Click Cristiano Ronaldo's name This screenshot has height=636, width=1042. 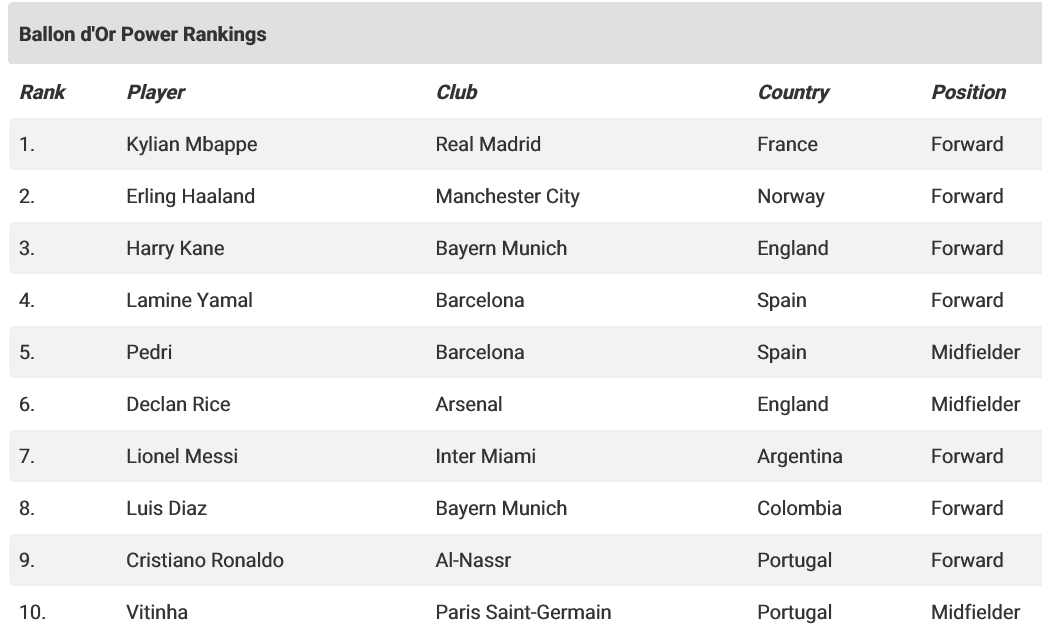(x=204, y=560)
